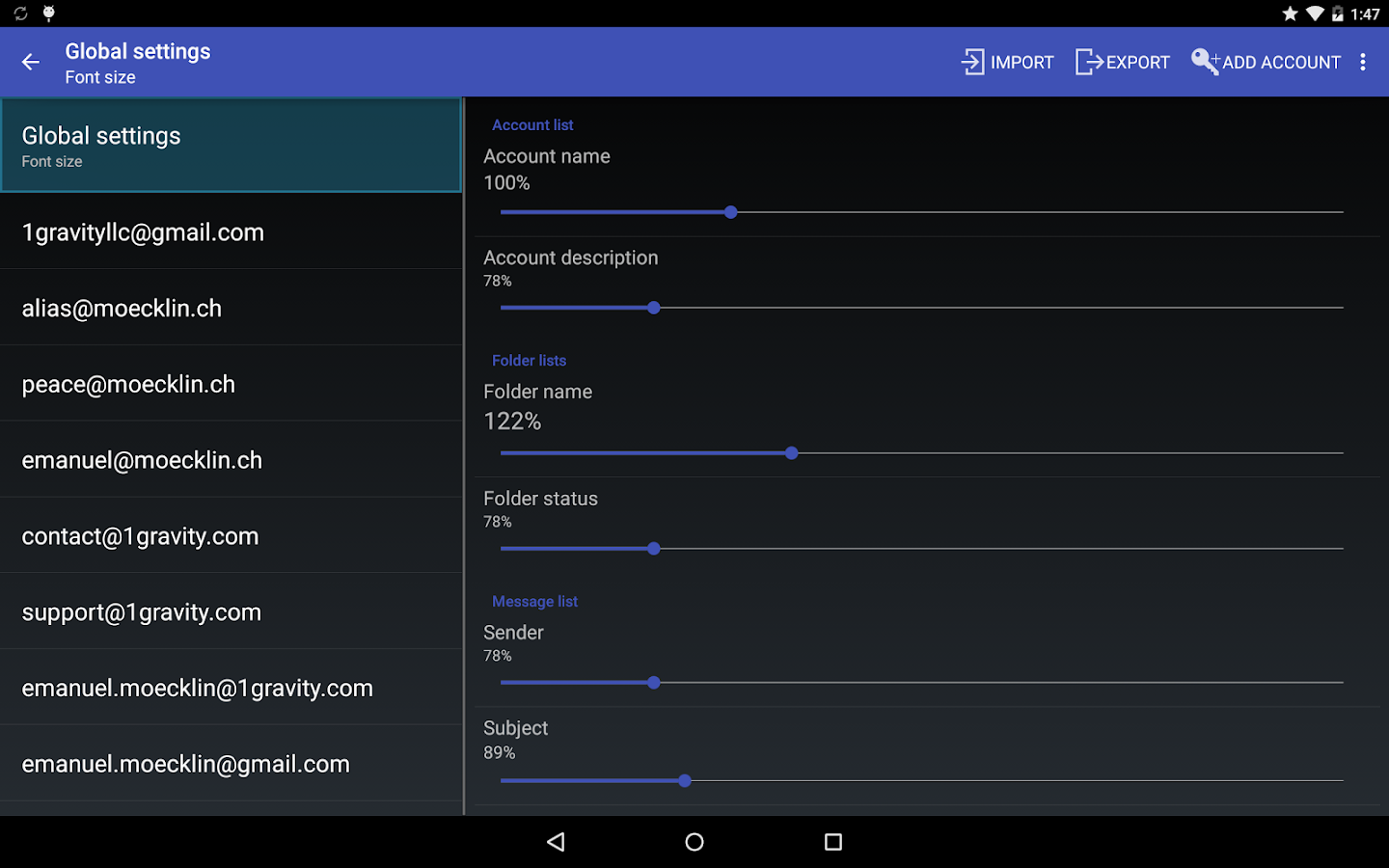Click the Export icon
Screen dimensions: 1389x868
(1089, 62)
